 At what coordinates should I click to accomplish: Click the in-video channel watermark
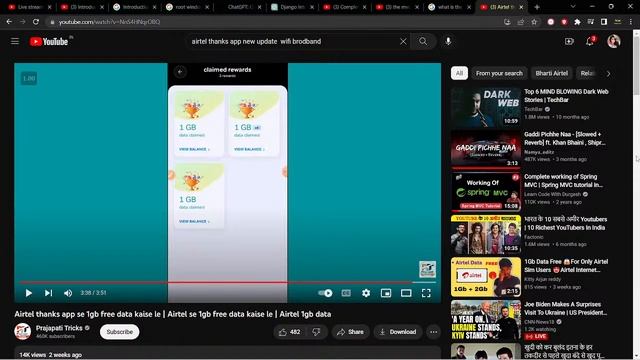coord(427,269)
